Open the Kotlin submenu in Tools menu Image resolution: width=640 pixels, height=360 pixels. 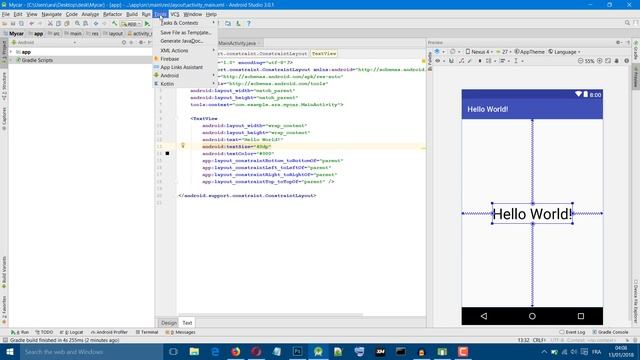click(185, 84)
